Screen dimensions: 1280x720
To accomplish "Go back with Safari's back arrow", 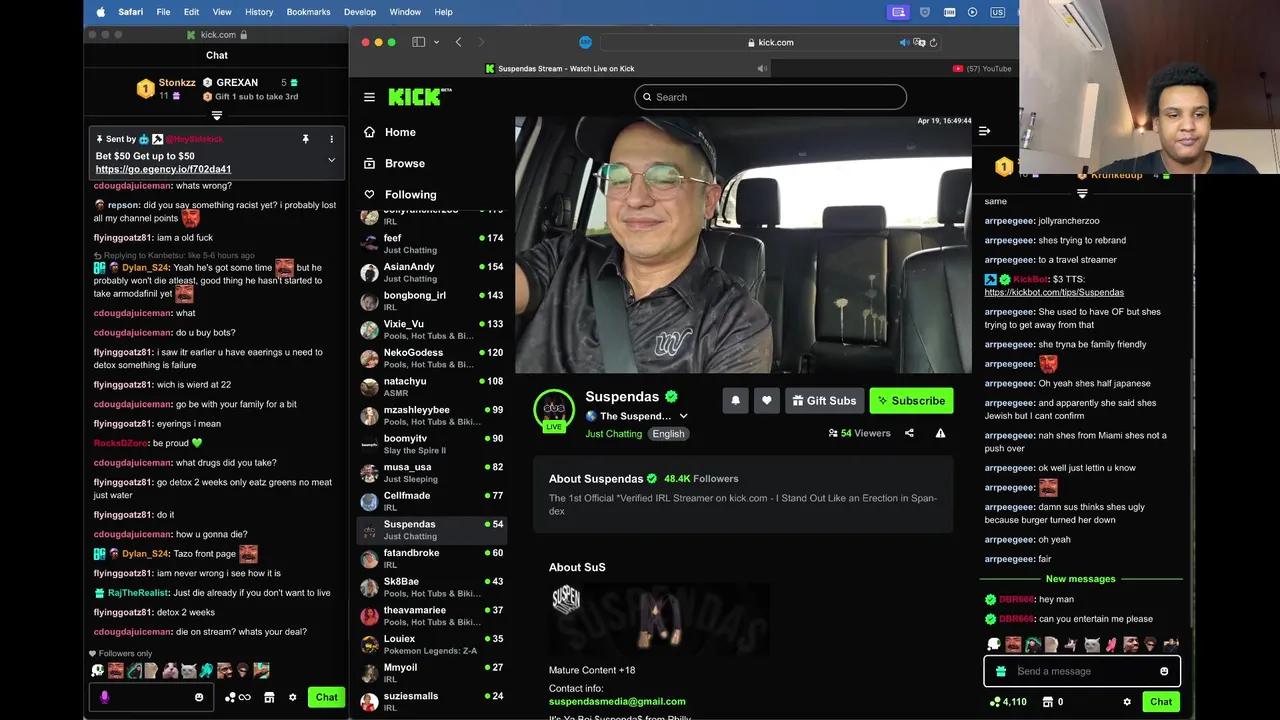I will (458, 42).
